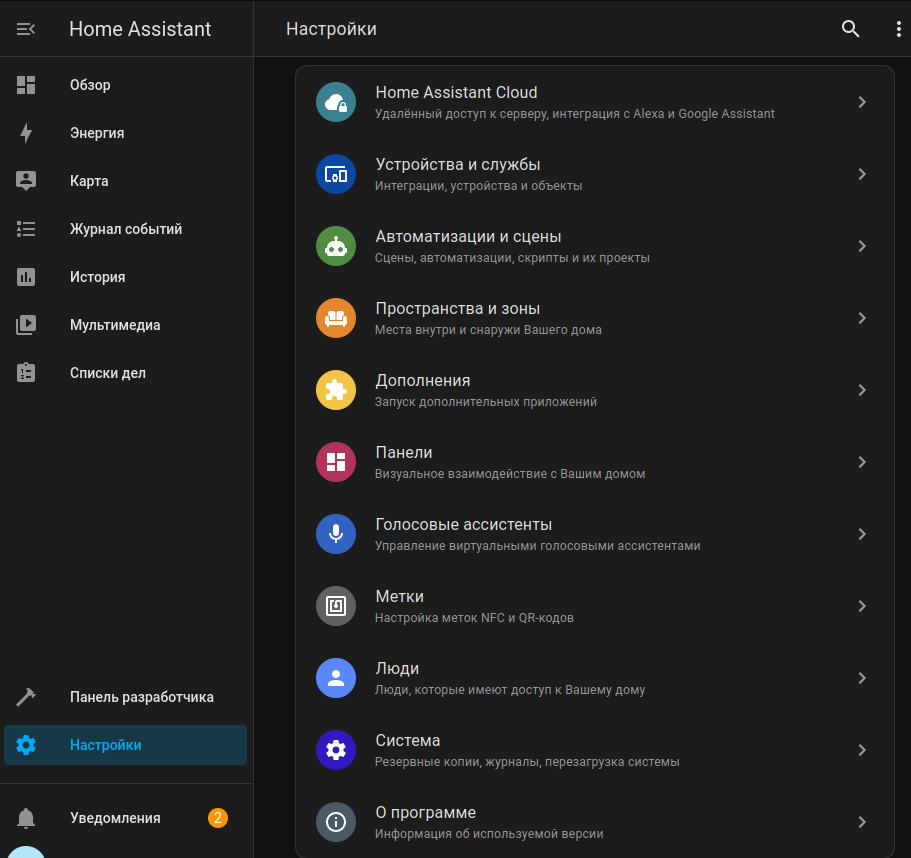Viewport: 911px width, 858px height.
Task: Click the NFC Метки icon
Action: (x=336, y=606)
